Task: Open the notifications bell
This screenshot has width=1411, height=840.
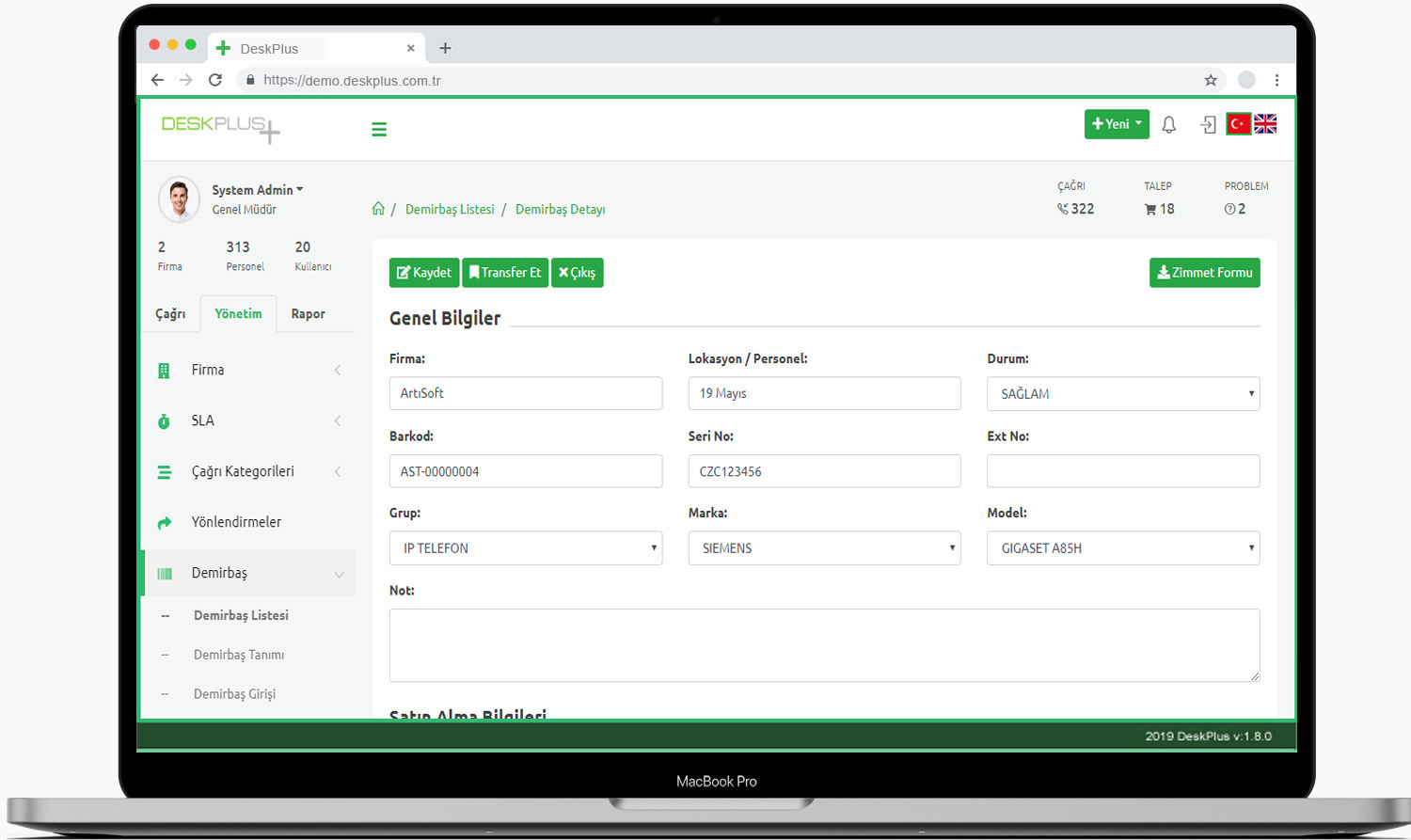Action: [1168, 124]
